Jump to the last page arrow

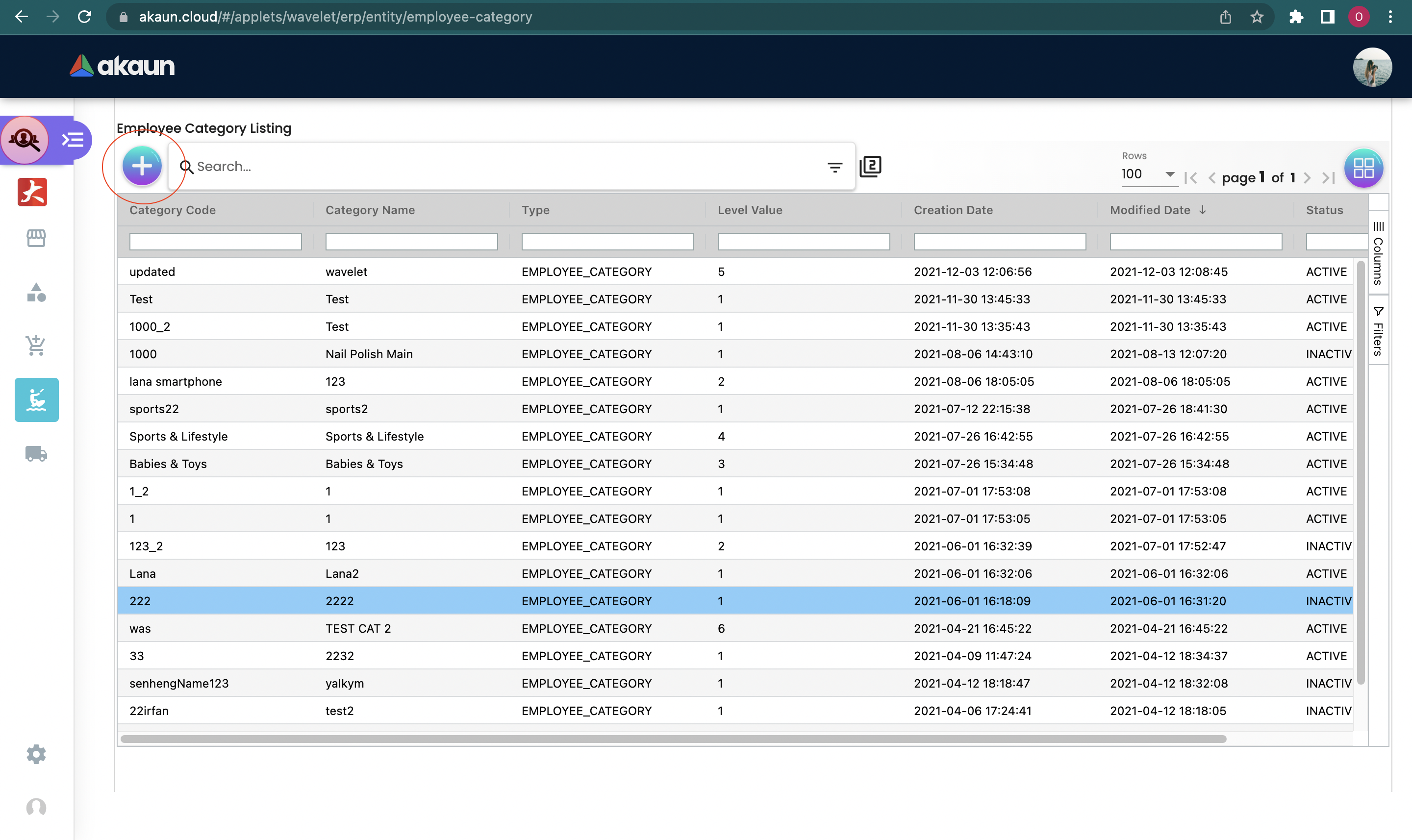pos(1328,178)
